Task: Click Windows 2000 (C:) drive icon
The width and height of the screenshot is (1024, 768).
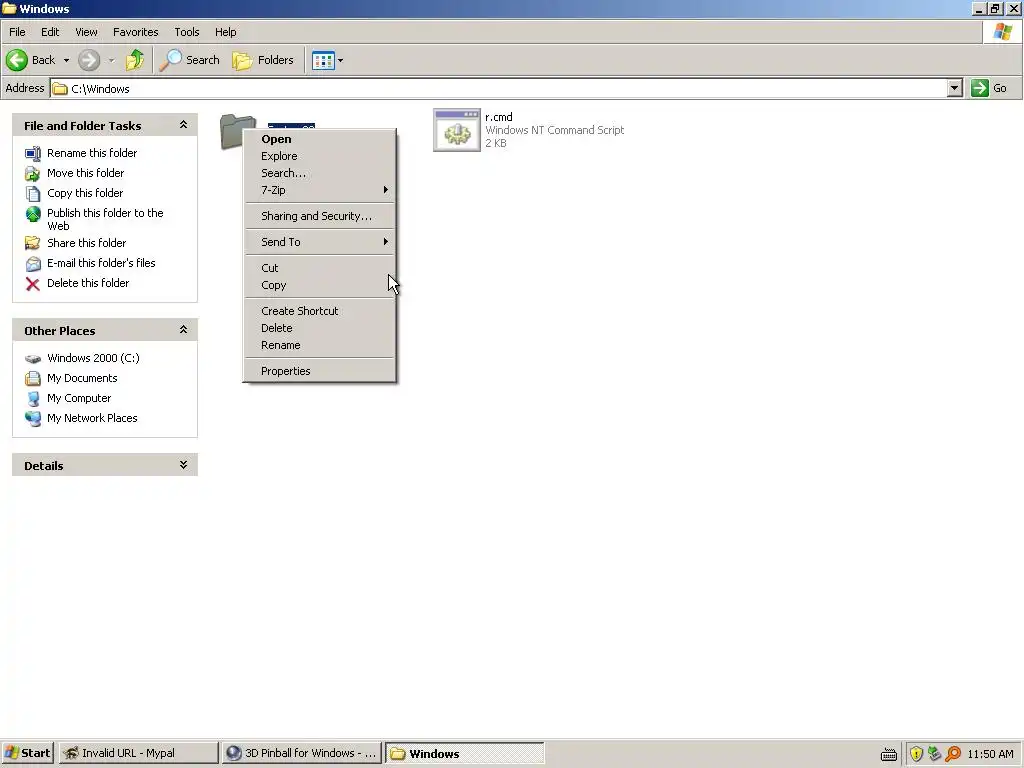Action: point(33,359)
